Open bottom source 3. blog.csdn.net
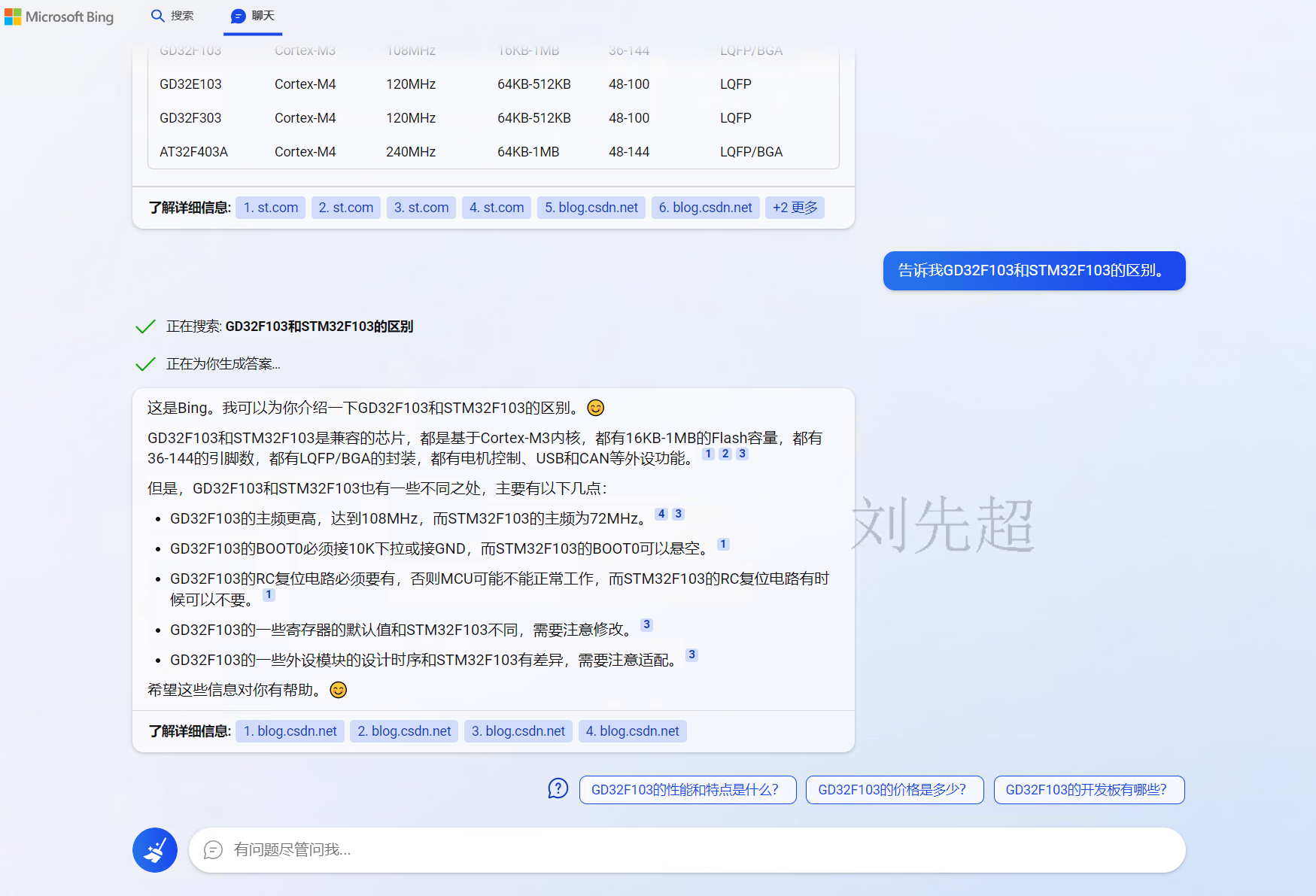 518,731
